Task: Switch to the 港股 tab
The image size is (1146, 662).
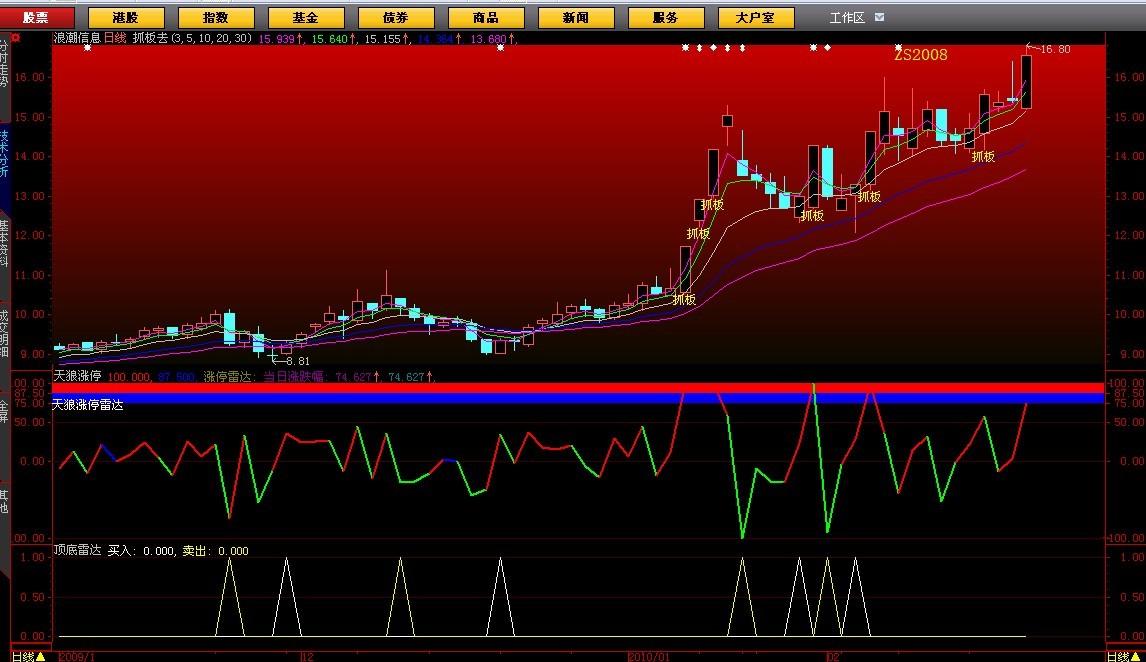Action: tap(125, 18)
